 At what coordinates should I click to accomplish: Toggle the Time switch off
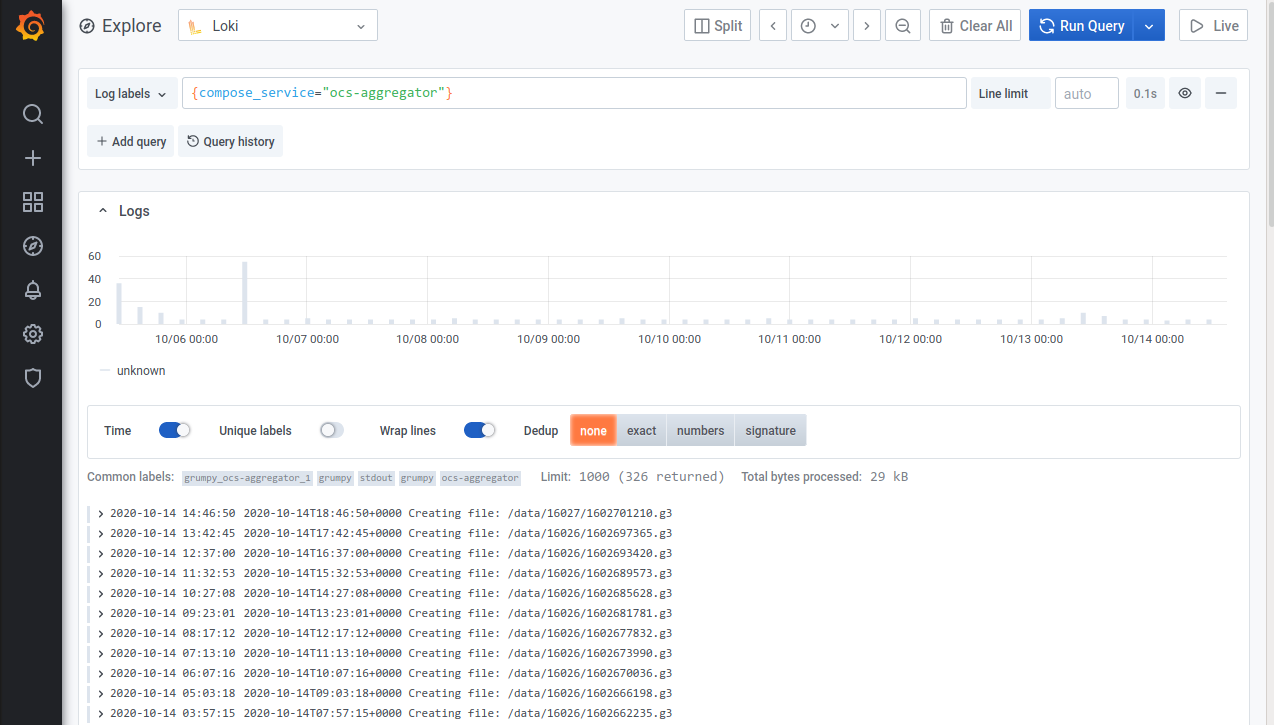174,430
